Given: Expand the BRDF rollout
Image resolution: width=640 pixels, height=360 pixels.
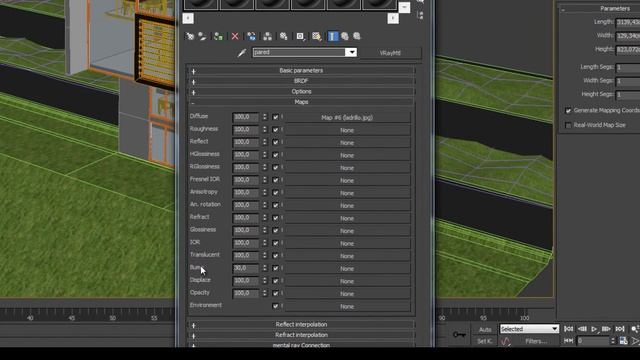Looking at the screenshot, I should pyautogui.click(x=301, y=81).
